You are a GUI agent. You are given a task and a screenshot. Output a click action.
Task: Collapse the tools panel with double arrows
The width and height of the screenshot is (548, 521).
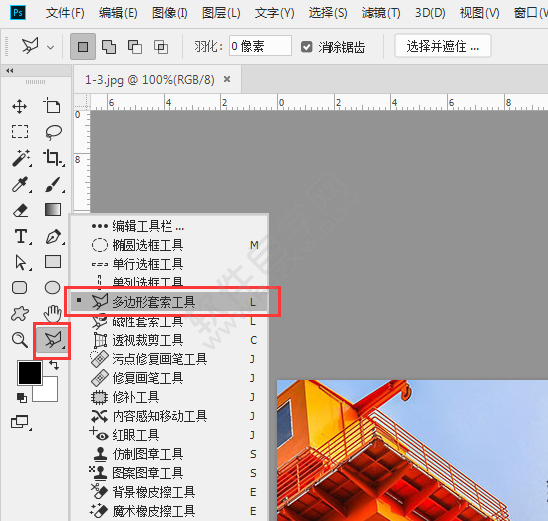[x=10, y=71]
